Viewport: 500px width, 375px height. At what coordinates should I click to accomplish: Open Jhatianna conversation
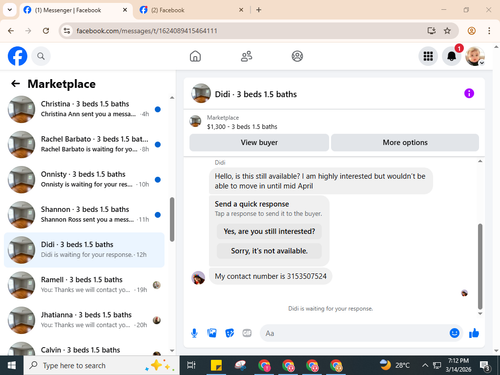tap(84, 320)
